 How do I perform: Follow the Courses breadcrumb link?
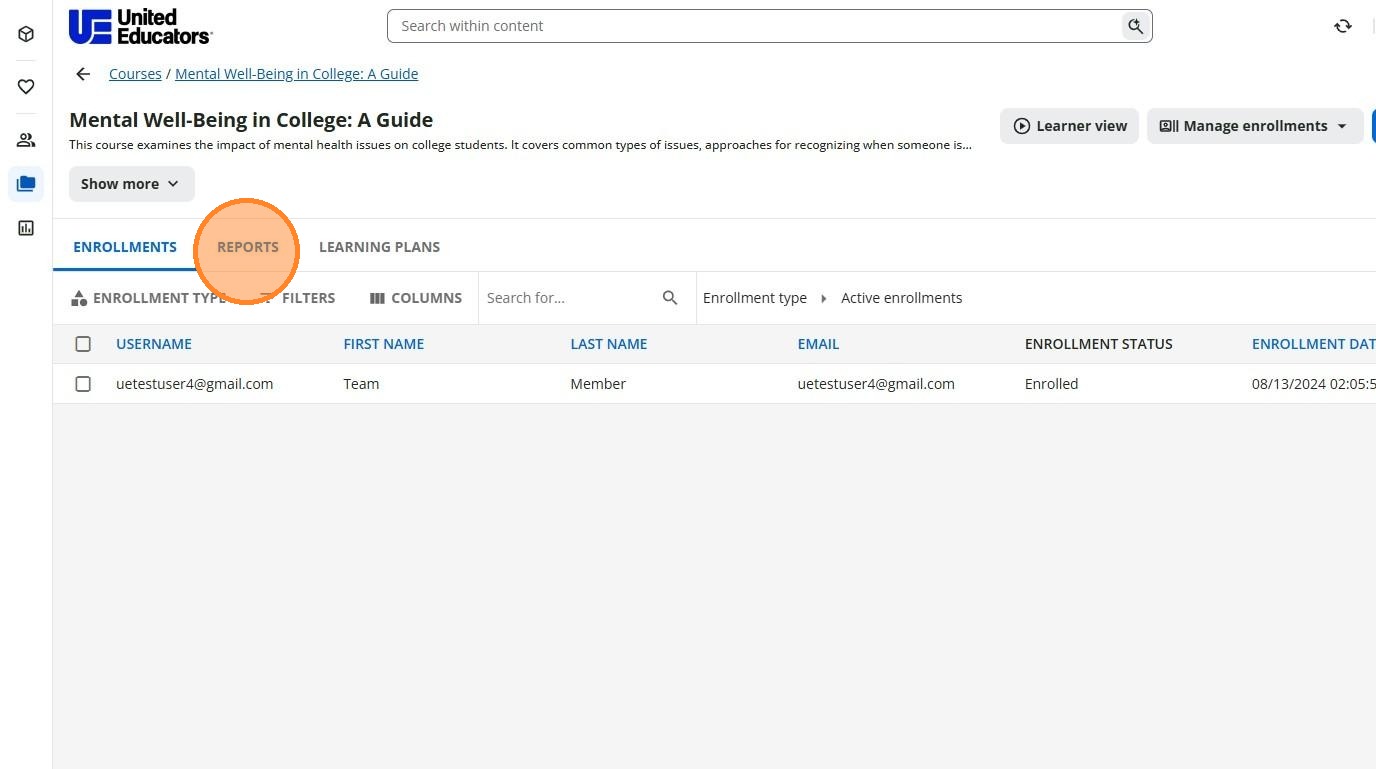point(135,74)
